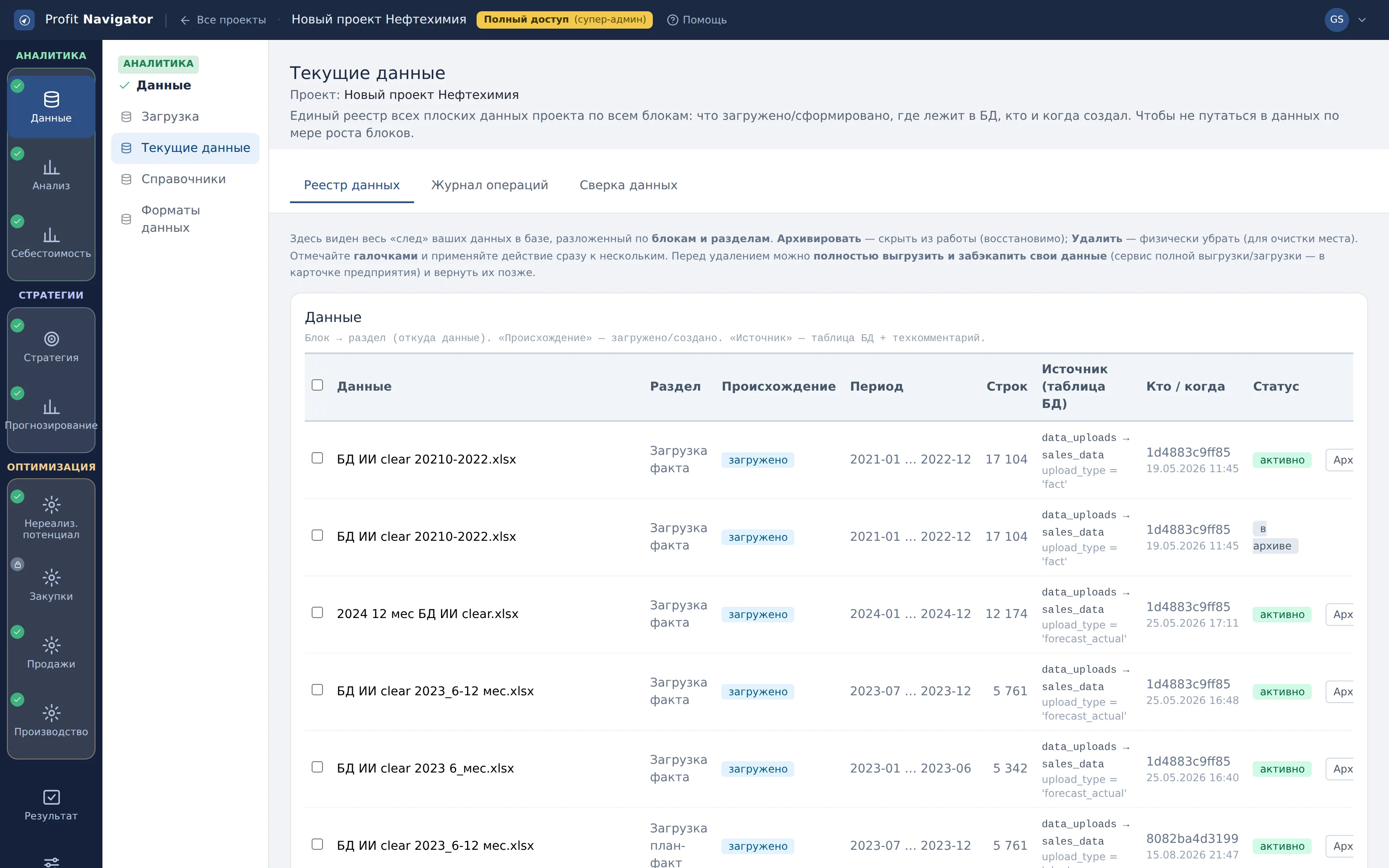Check the 2024 12 мес БД ИИ clear.xlsx row
Viewport: 1389px width, 868px height.
coord(317,612)
